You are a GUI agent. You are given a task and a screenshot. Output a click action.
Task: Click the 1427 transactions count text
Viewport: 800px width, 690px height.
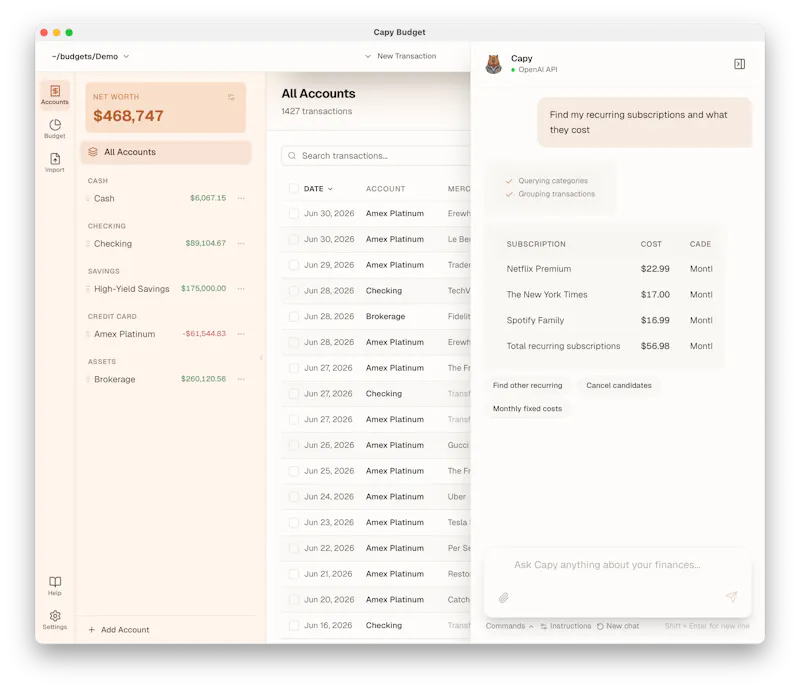[317, 111]
